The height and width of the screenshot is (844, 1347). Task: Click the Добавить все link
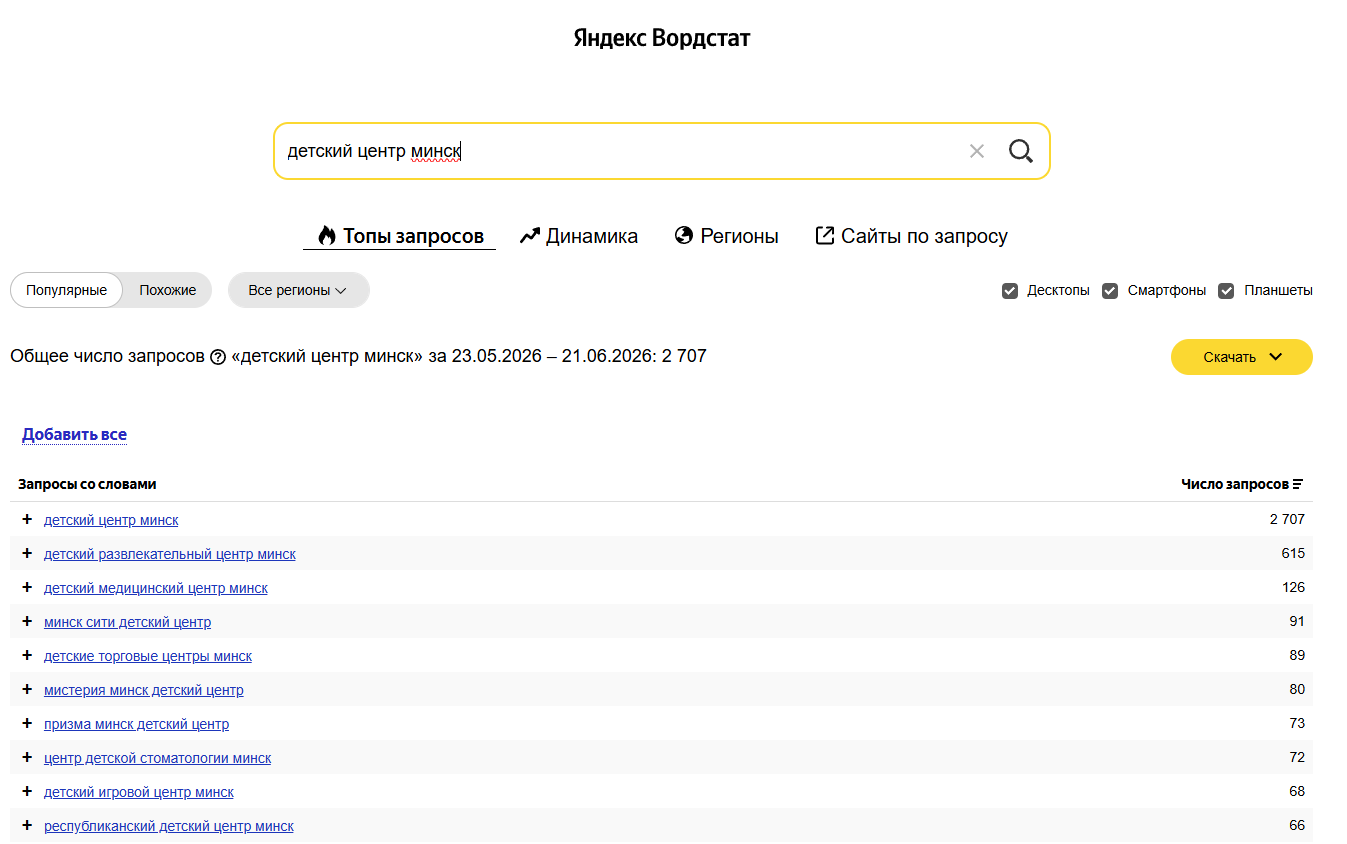[74, 434]
